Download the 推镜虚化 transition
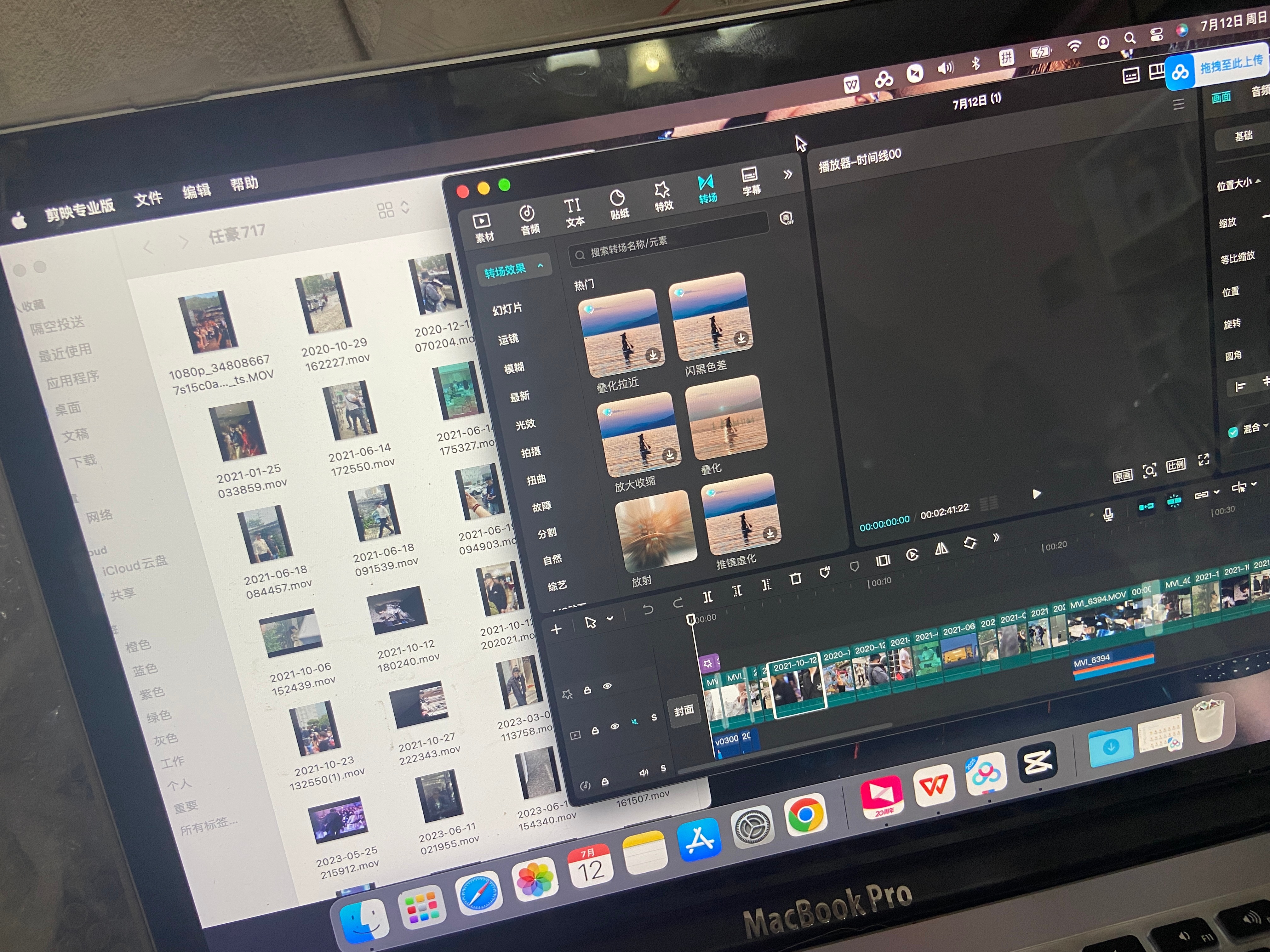Viewport: 1270px width, 952px height. [769, 534]
